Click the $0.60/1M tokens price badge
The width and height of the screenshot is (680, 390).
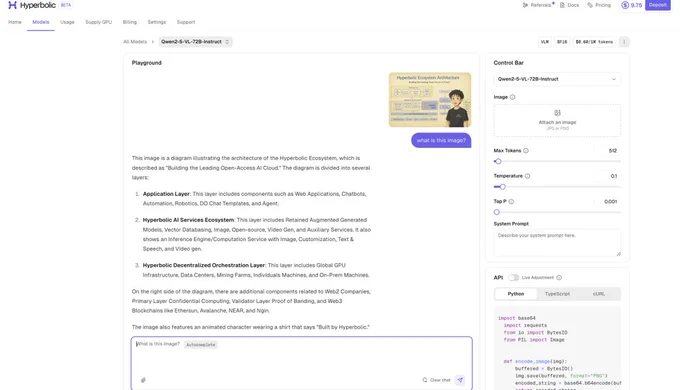(594, 42)
